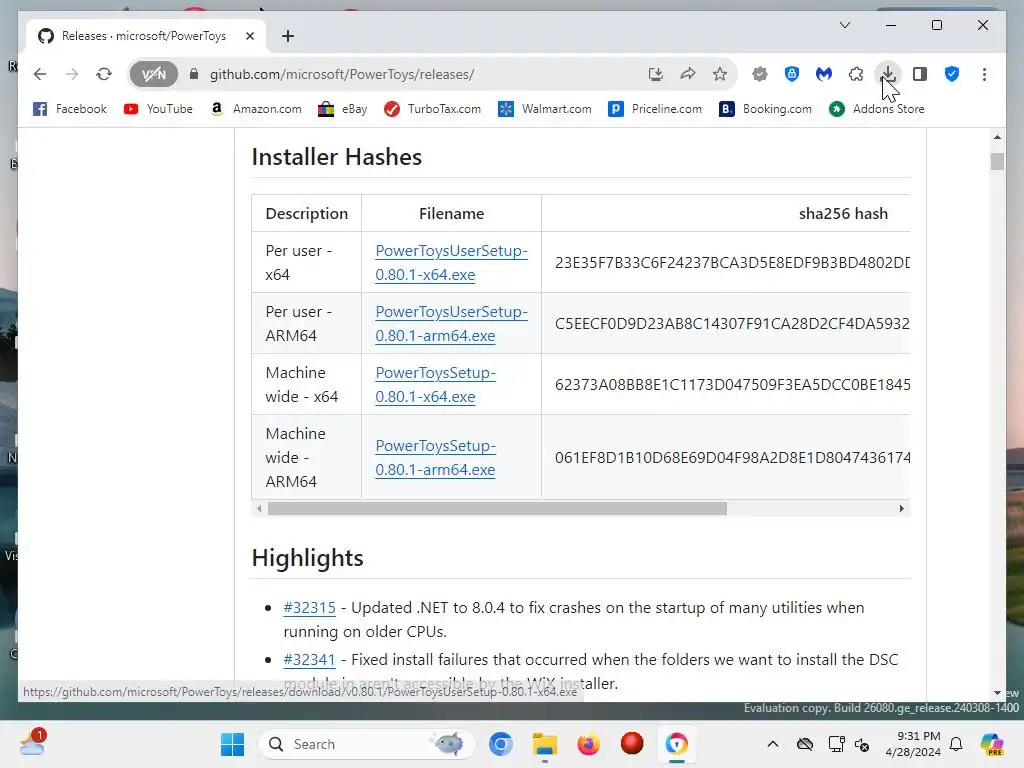Open File Explorer from the taskbar

point(545,744)
